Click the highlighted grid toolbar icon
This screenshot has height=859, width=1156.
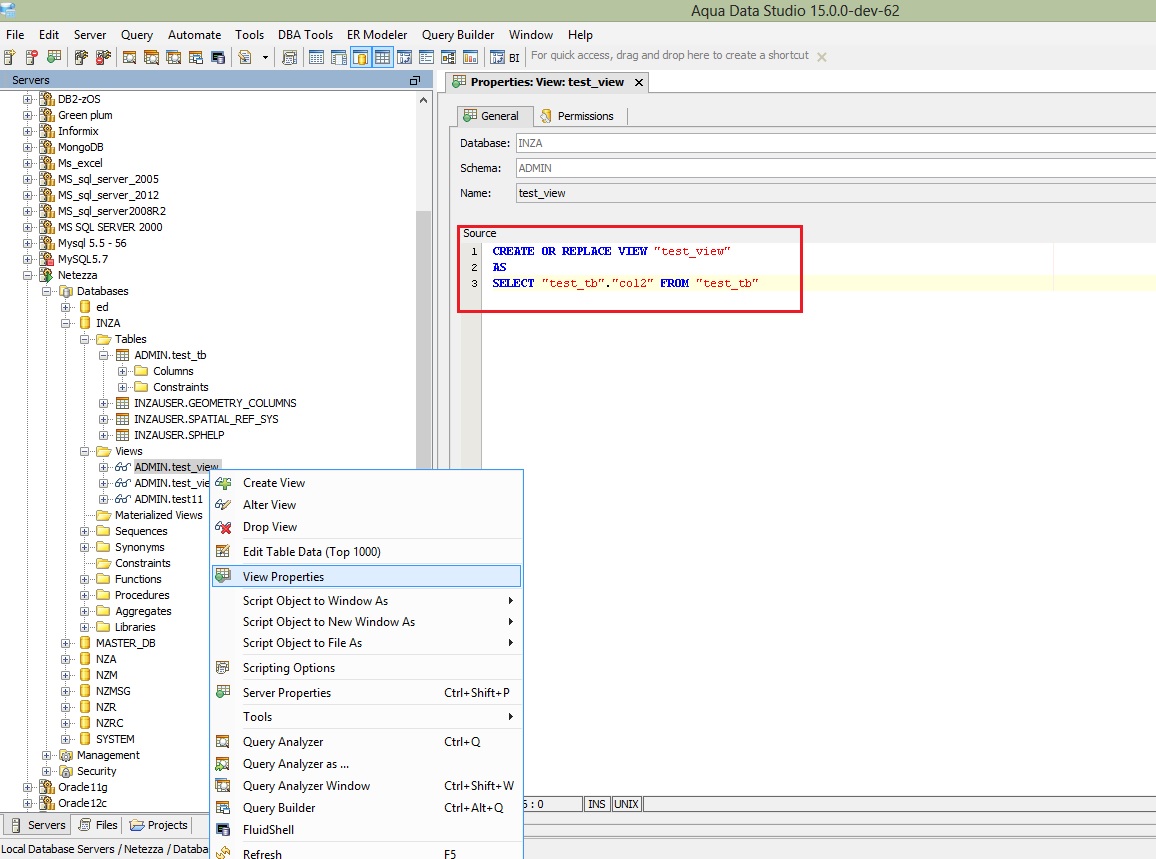(x=383, y=57)
